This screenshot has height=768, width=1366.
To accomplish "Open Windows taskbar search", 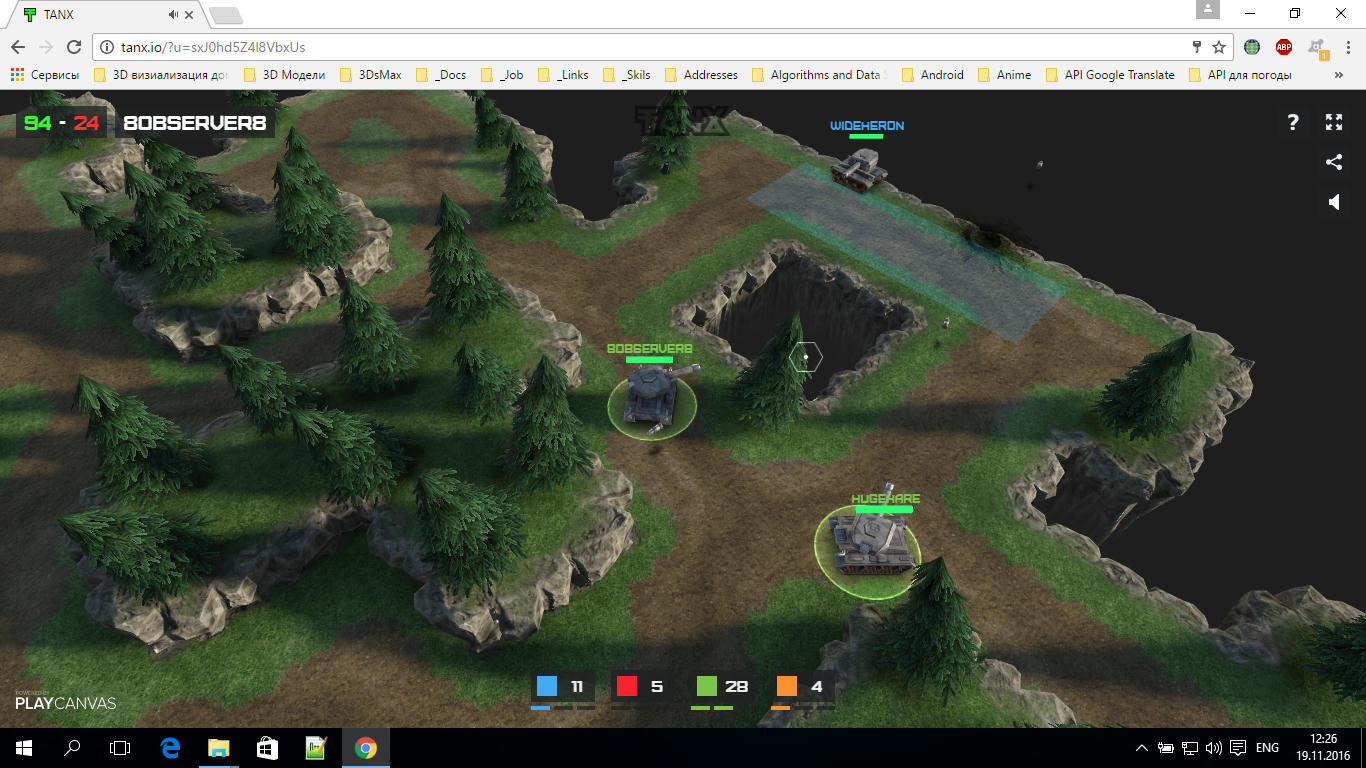I will click(x=72, y=748).
